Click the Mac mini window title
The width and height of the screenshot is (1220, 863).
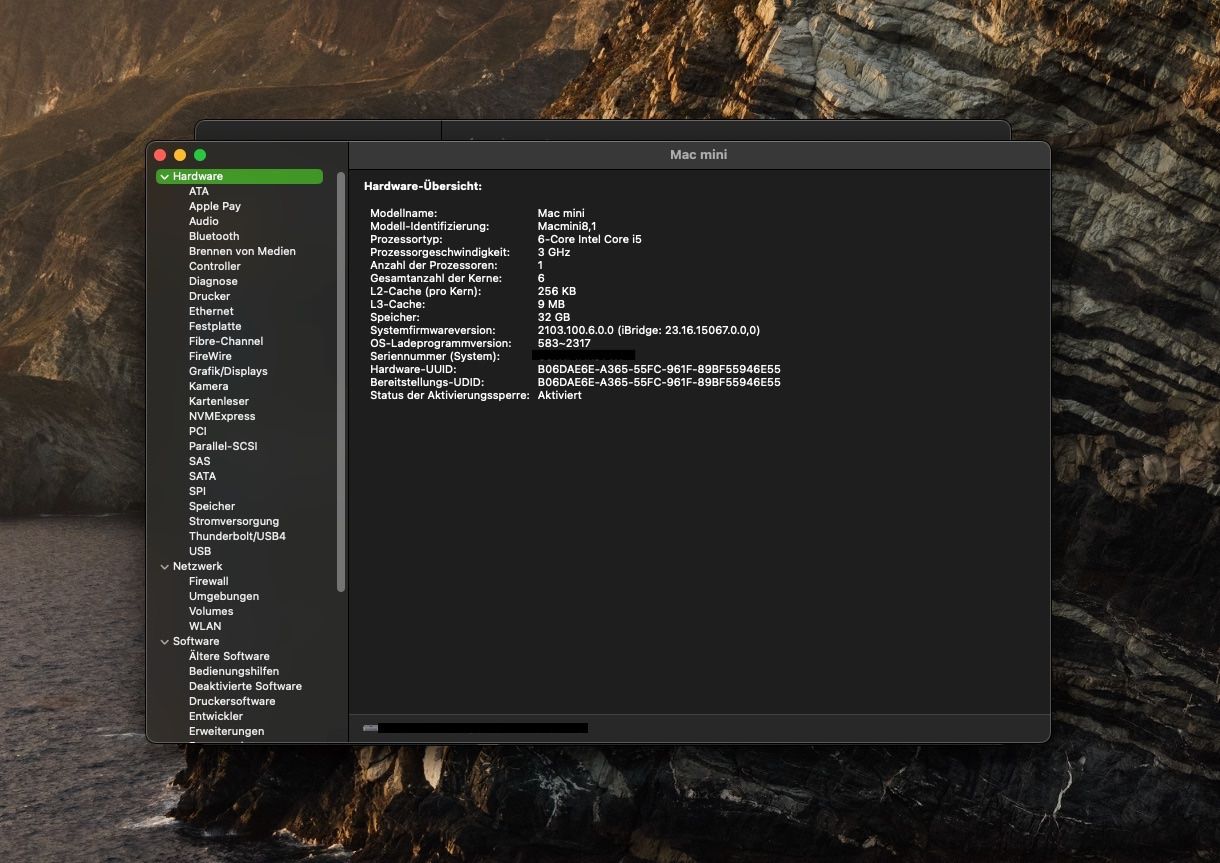point(699,155)
